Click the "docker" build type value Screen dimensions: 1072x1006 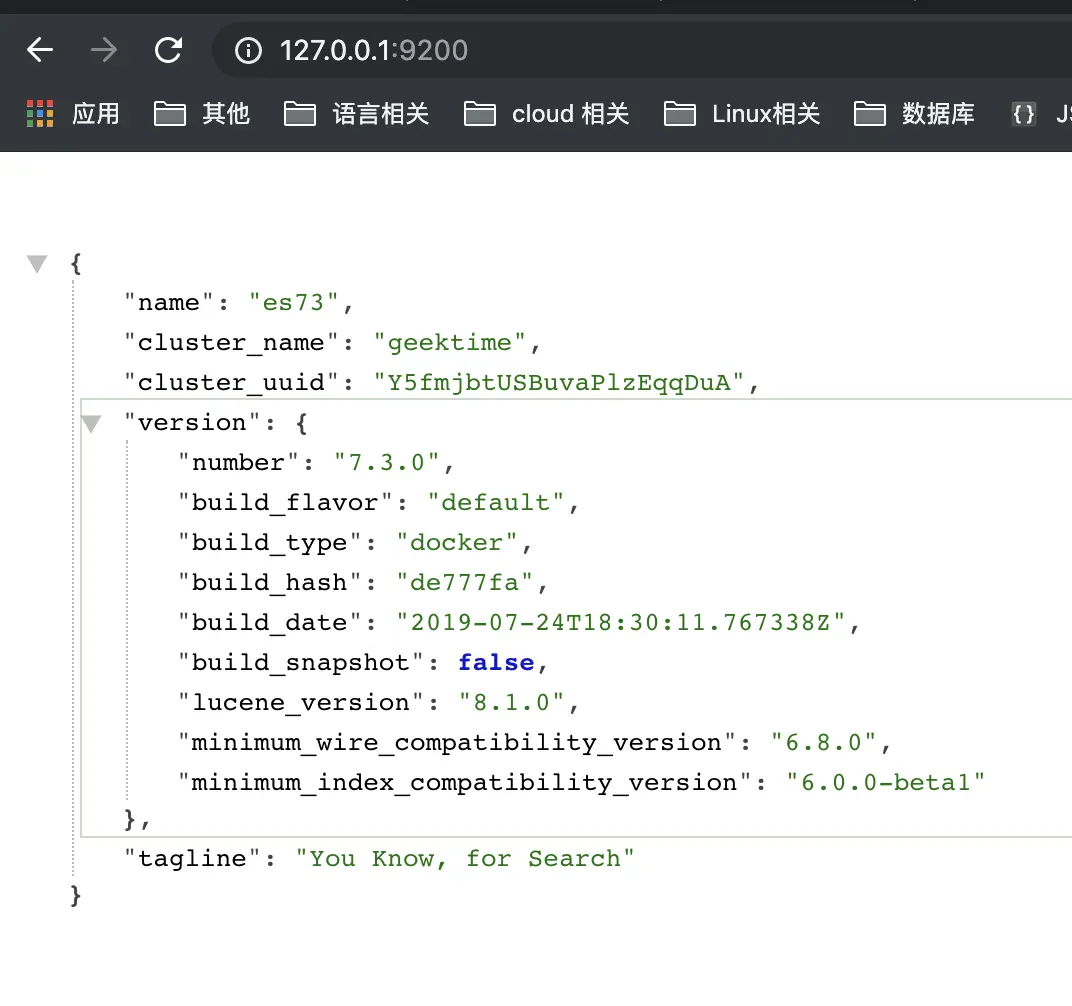point(457,542)
